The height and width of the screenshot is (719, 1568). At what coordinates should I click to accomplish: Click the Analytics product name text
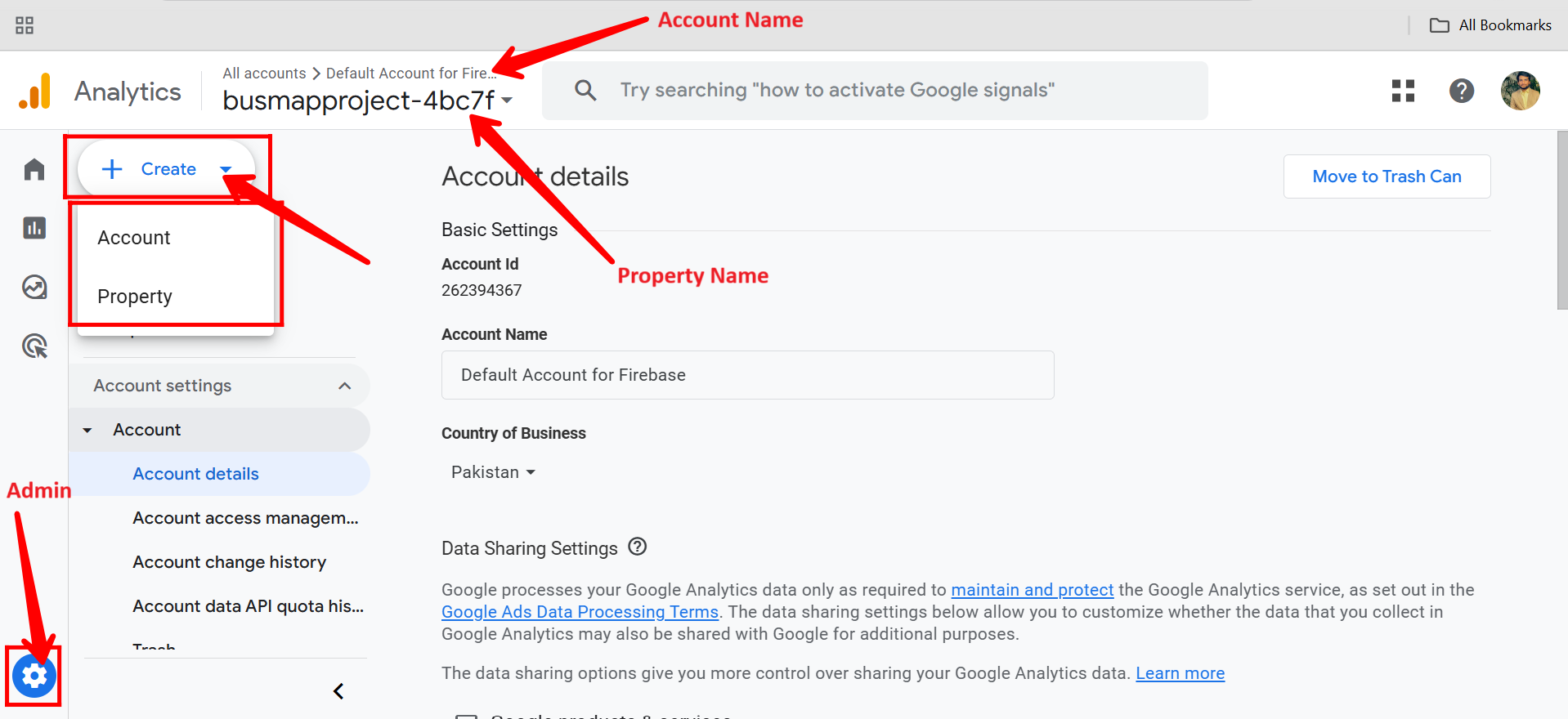point(128,92)
